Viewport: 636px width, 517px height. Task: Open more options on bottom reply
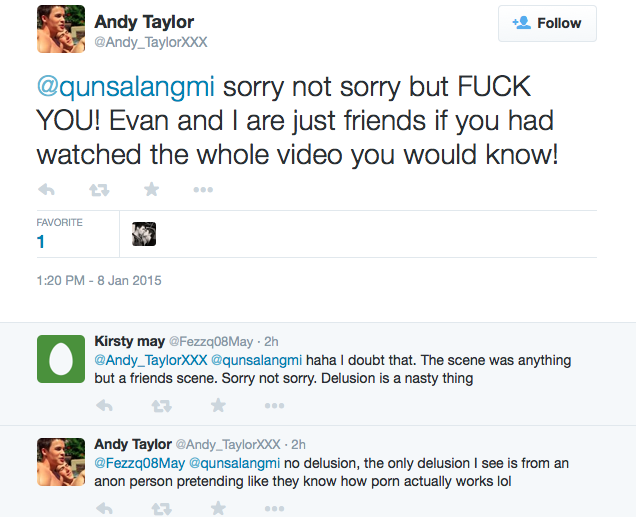(x=275, y=508)
